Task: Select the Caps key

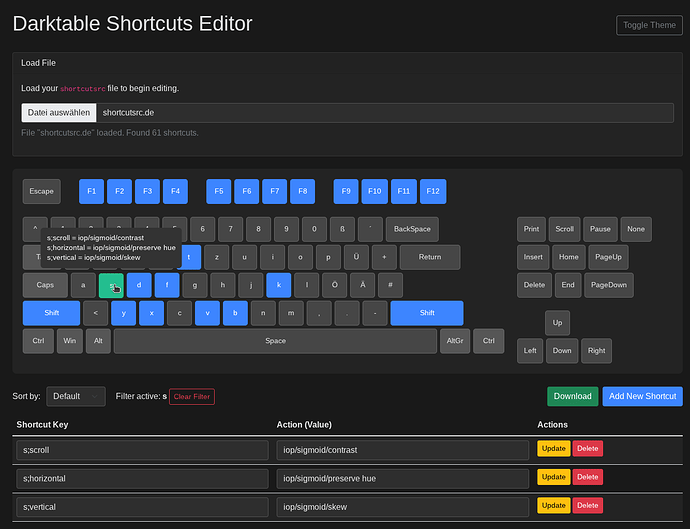Action: click(45, 285)
